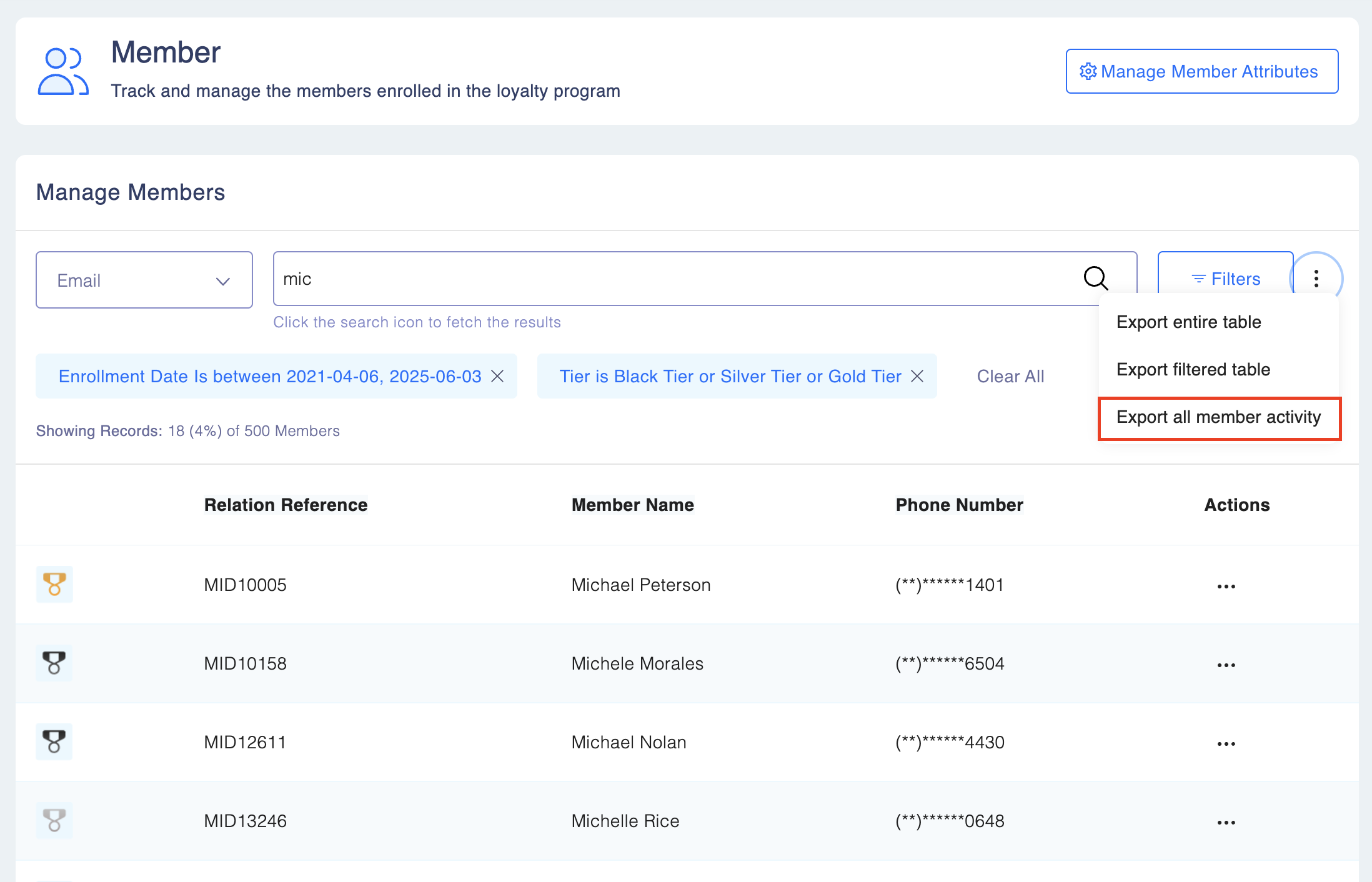This screenshot has height=882, width=1372.
Task: Click the Member Name column header
Action: 632,505
